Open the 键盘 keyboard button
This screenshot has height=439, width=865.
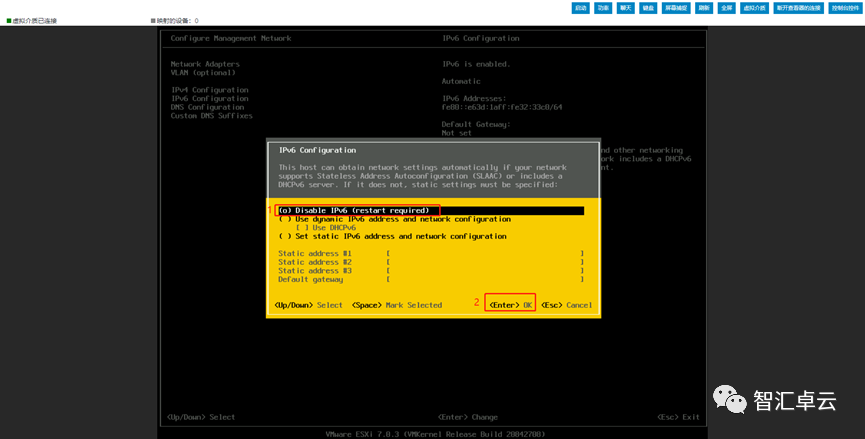pos(648,8)
